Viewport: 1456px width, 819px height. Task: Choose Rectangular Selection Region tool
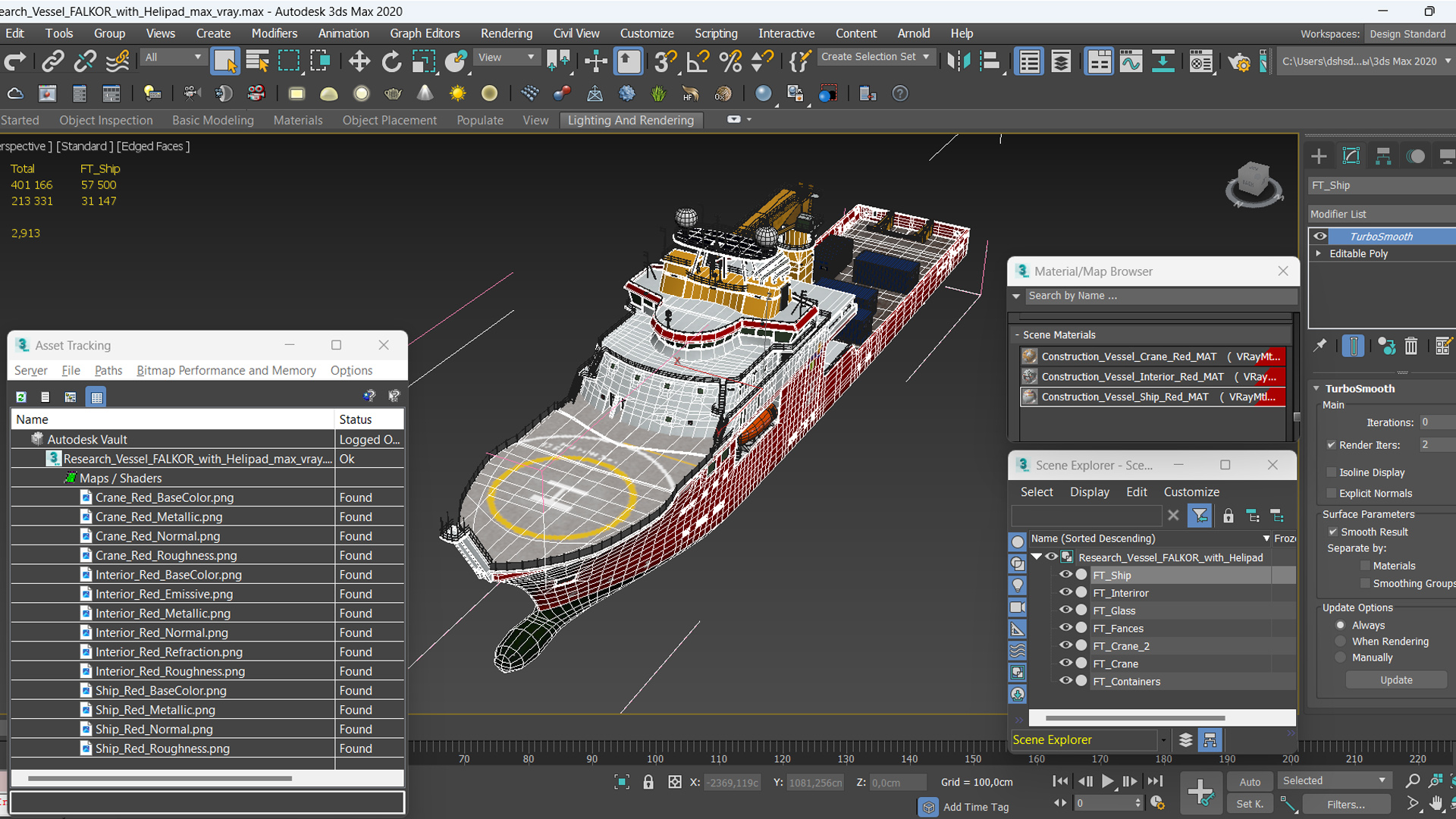[289, 61]
